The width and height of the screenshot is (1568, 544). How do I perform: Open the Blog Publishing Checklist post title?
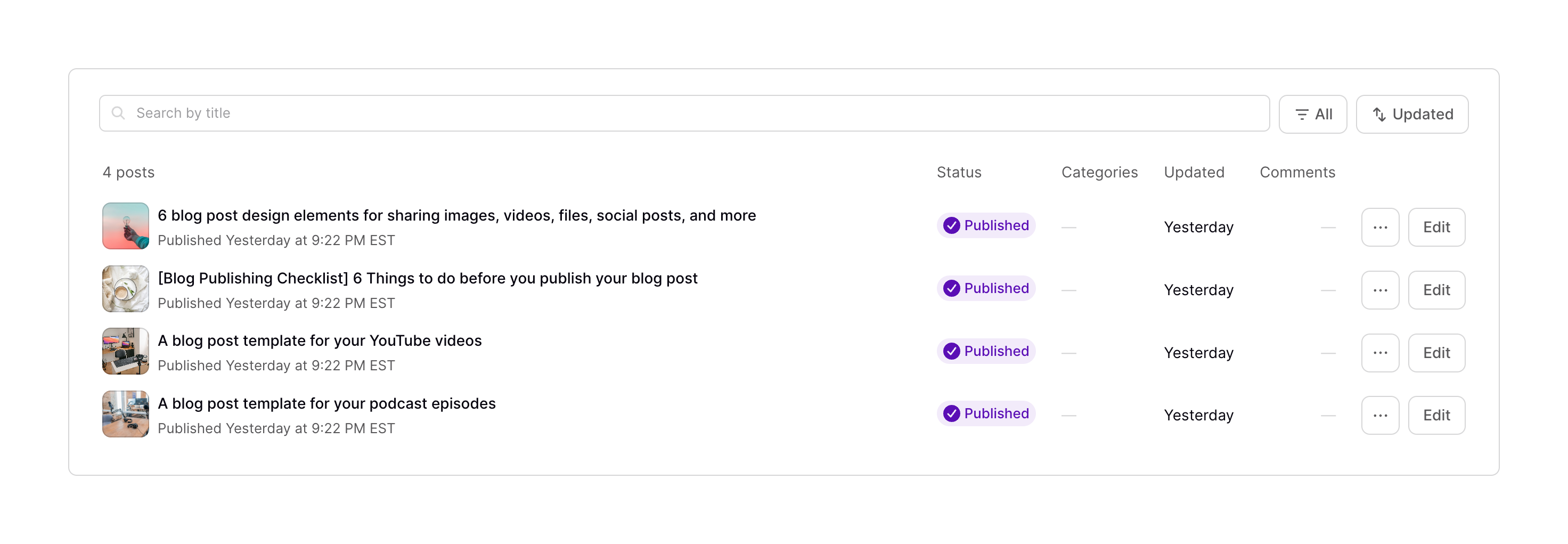[x=427, y=279]
